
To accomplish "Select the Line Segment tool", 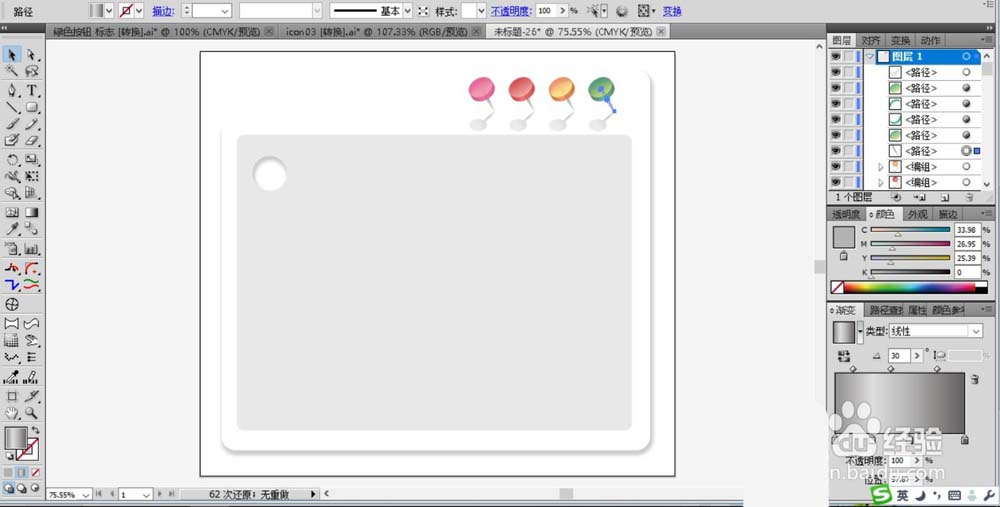I will [11, 107].
